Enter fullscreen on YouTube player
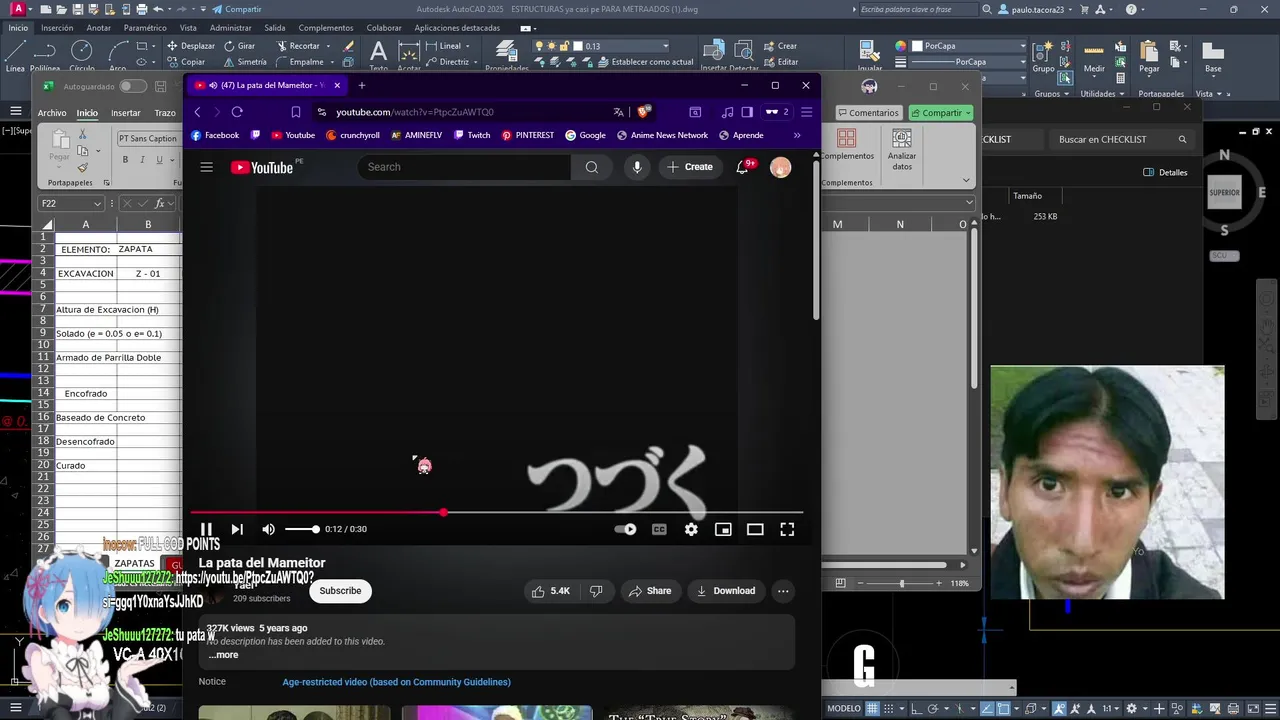This screenshot has width=1280, height=720. 787,529
